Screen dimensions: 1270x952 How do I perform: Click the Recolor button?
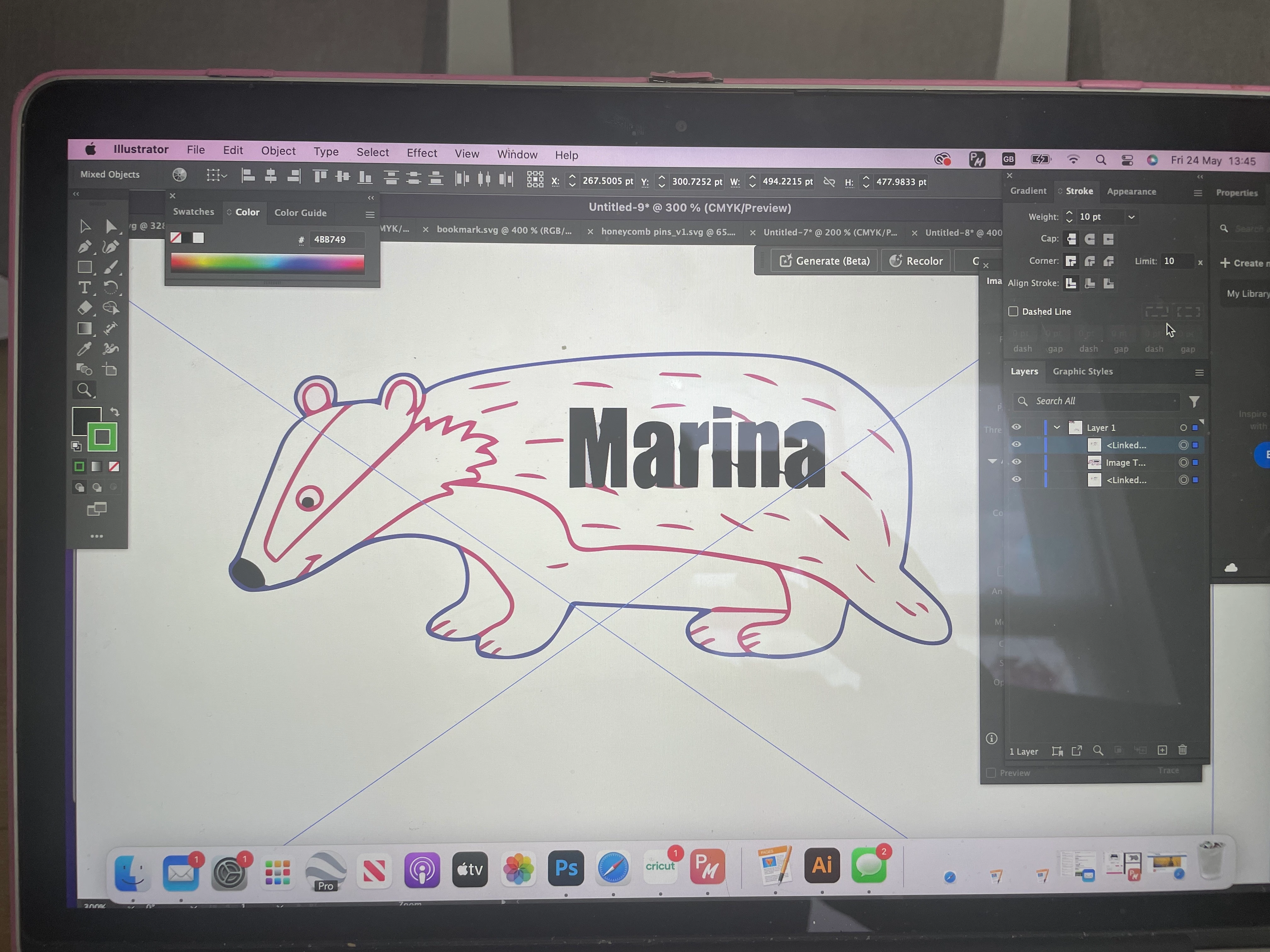pos(916,261)
